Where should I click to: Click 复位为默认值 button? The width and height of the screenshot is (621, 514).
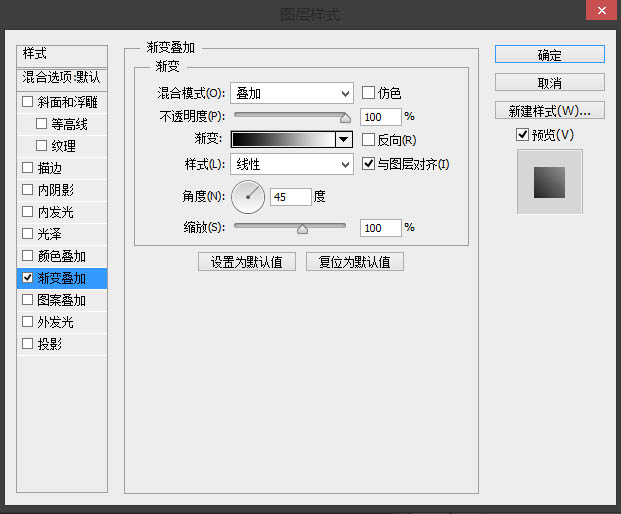coord(355,262)
